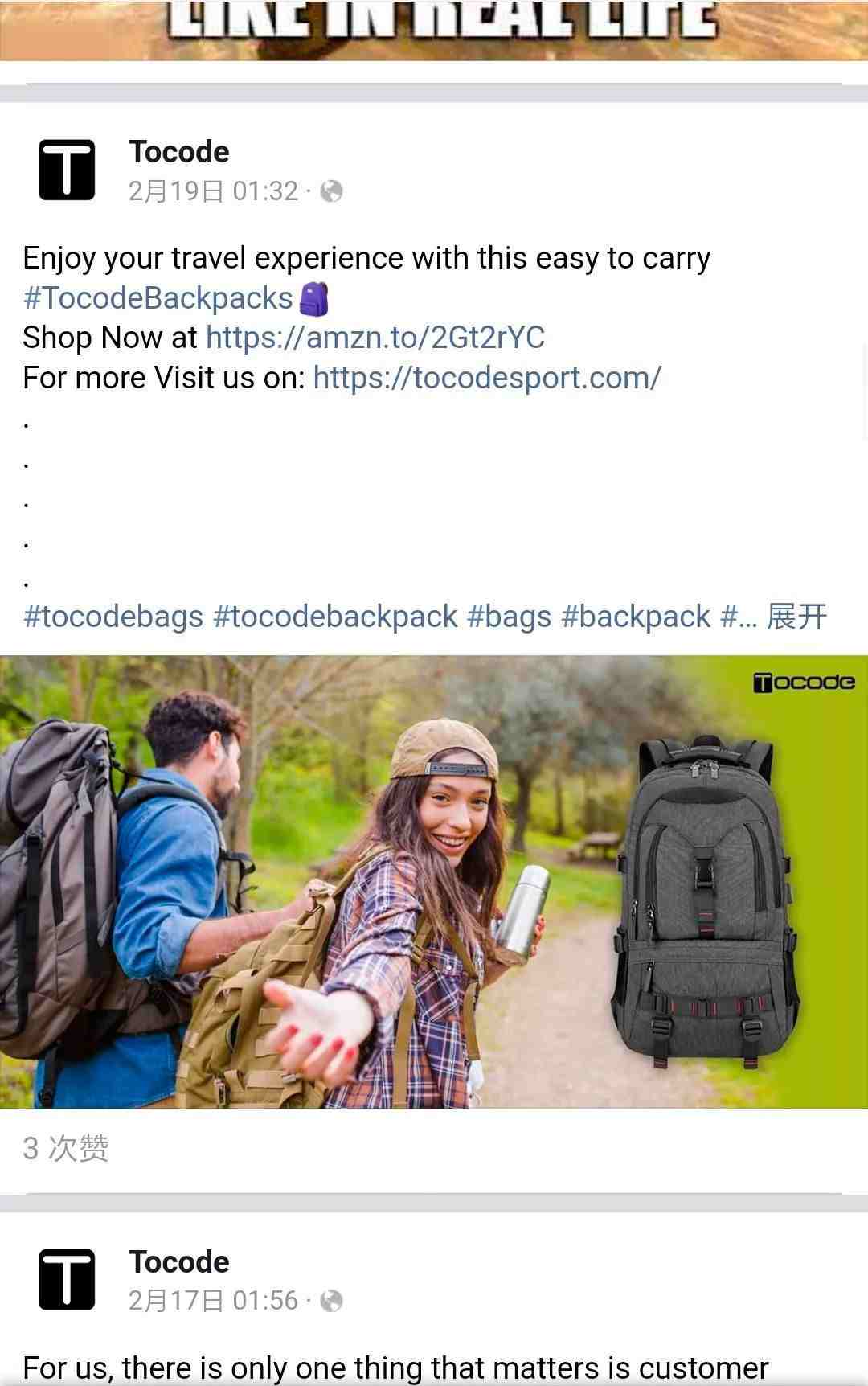
Task: Open the #tocodebackpack hashtag
Action: click(335, 617)
